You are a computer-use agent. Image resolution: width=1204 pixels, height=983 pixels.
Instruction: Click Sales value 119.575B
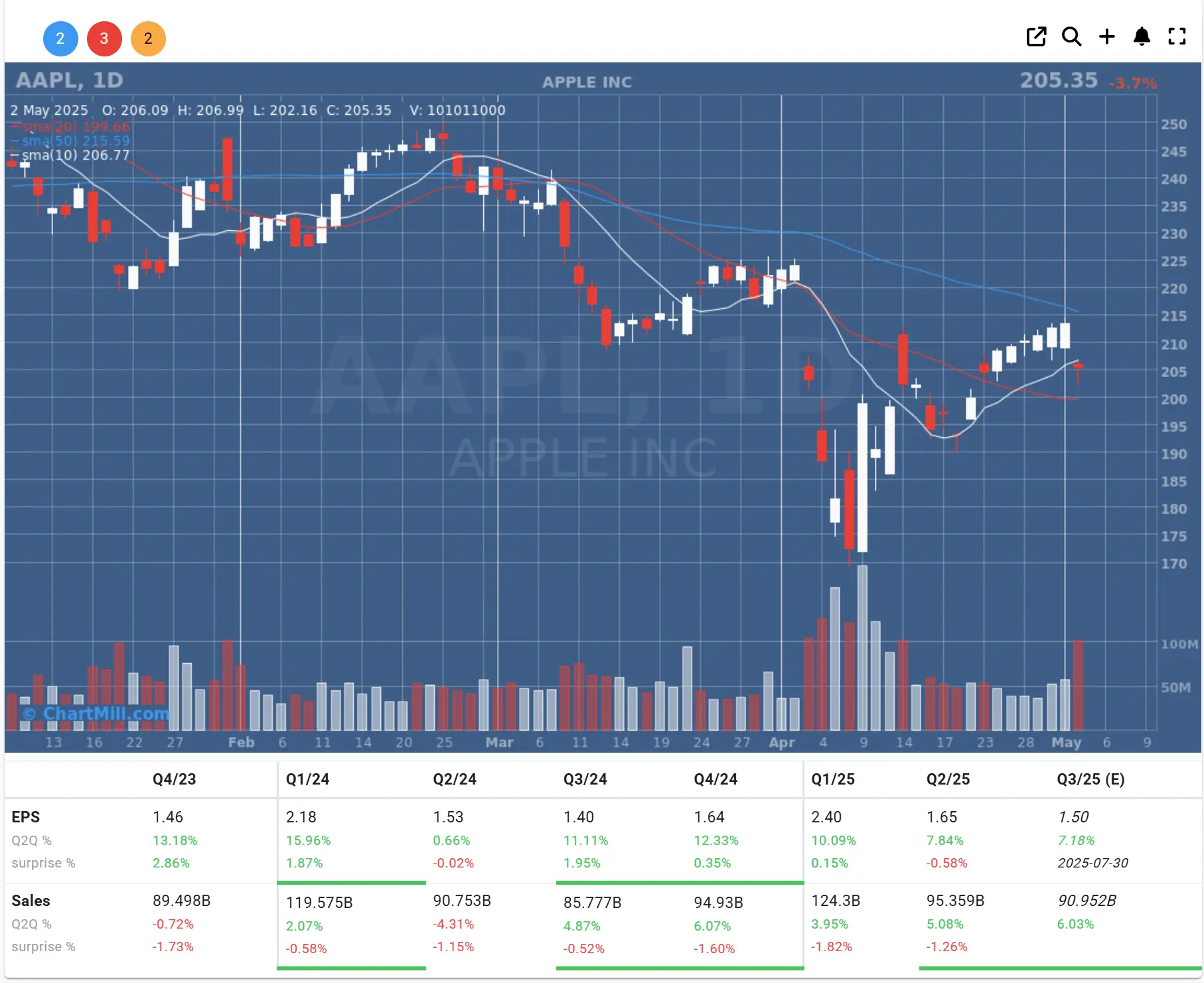[x=319, y=903]
